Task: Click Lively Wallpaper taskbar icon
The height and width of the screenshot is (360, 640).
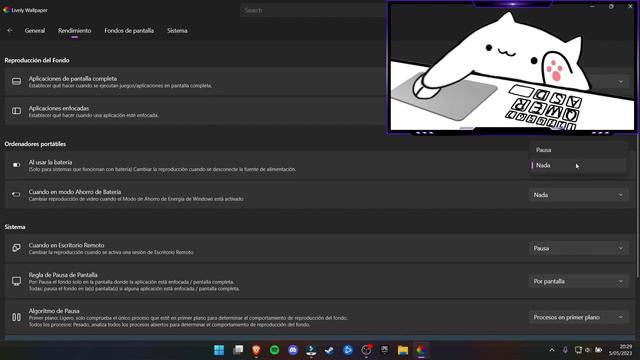Action: (x=421, y=350)
